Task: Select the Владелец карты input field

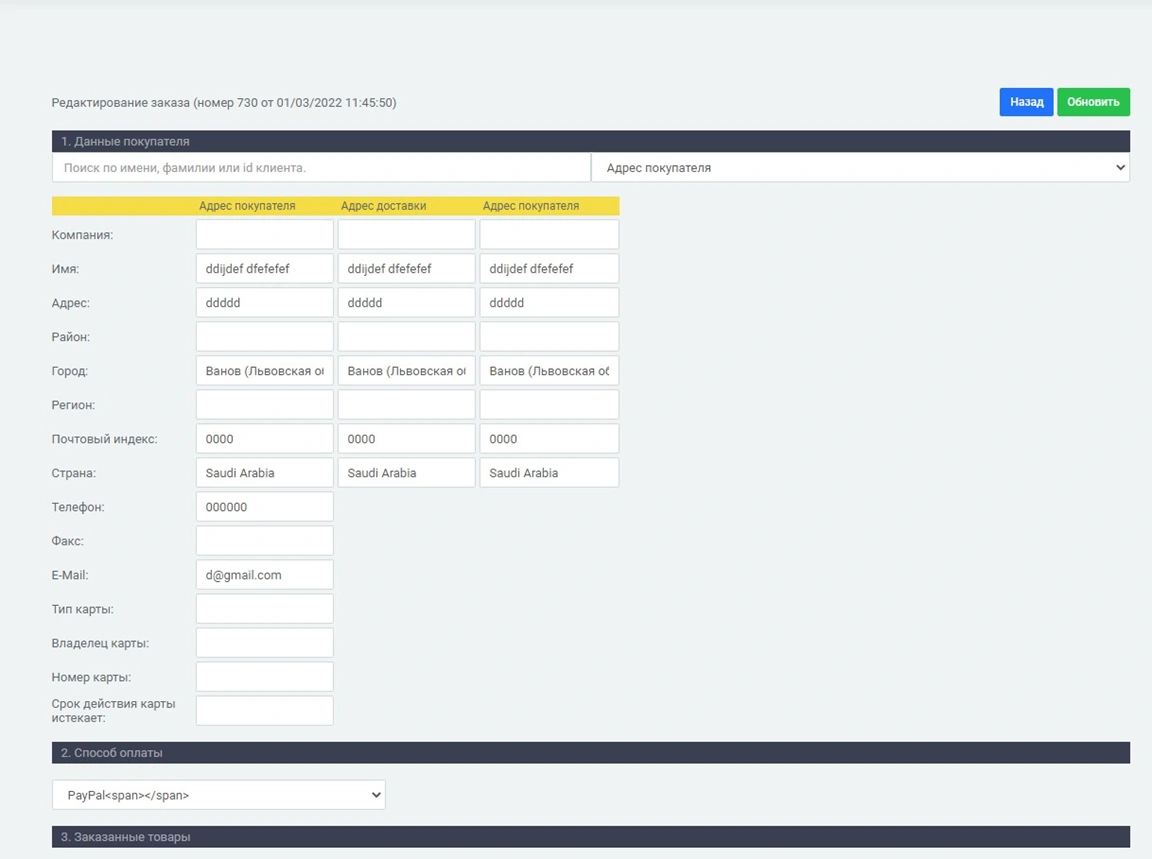Action: pos(264,643)
